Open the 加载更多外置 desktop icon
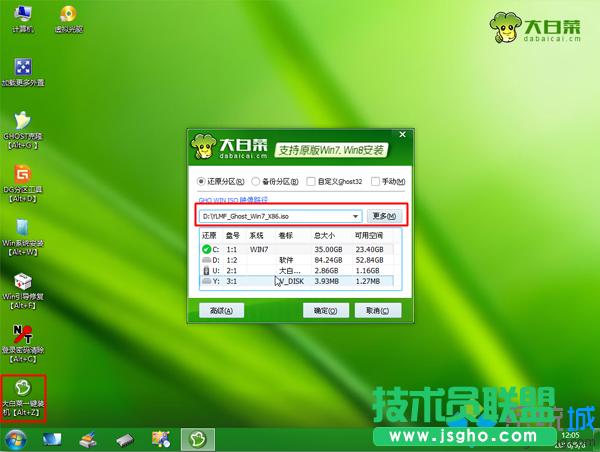This screenshot has width=600, height=452. [x=21, y=68]
